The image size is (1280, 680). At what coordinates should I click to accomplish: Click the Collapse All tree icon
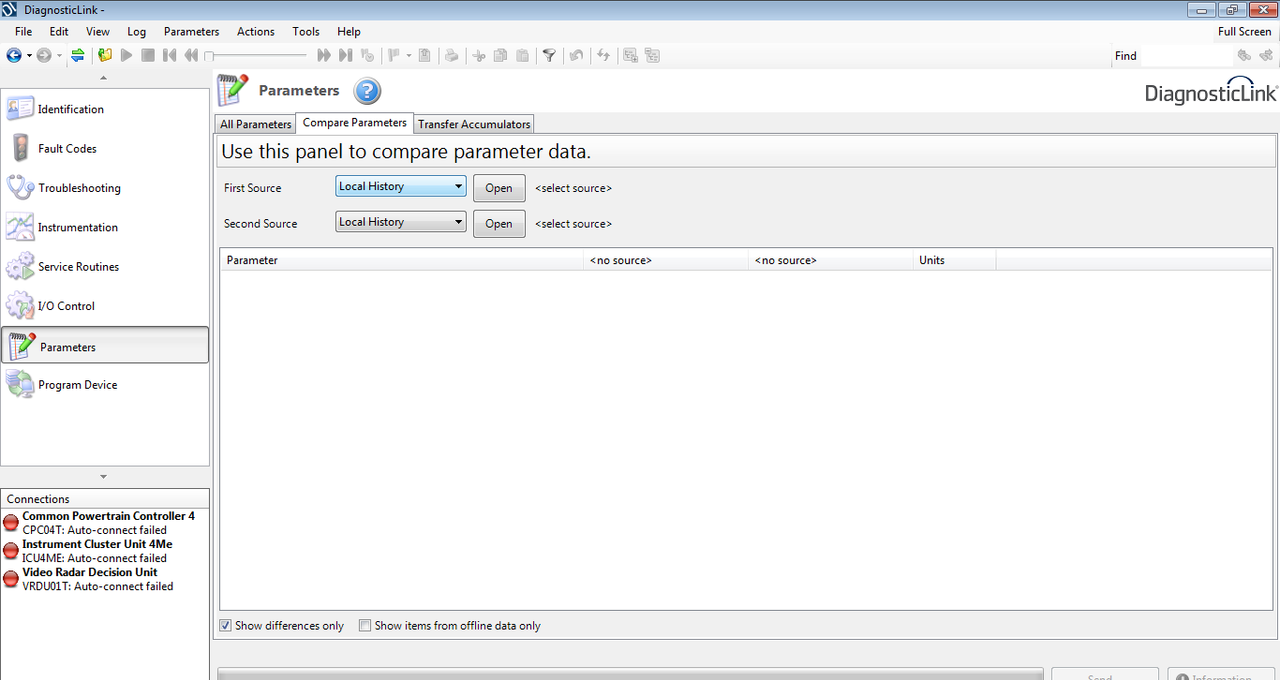pos(652,55)
